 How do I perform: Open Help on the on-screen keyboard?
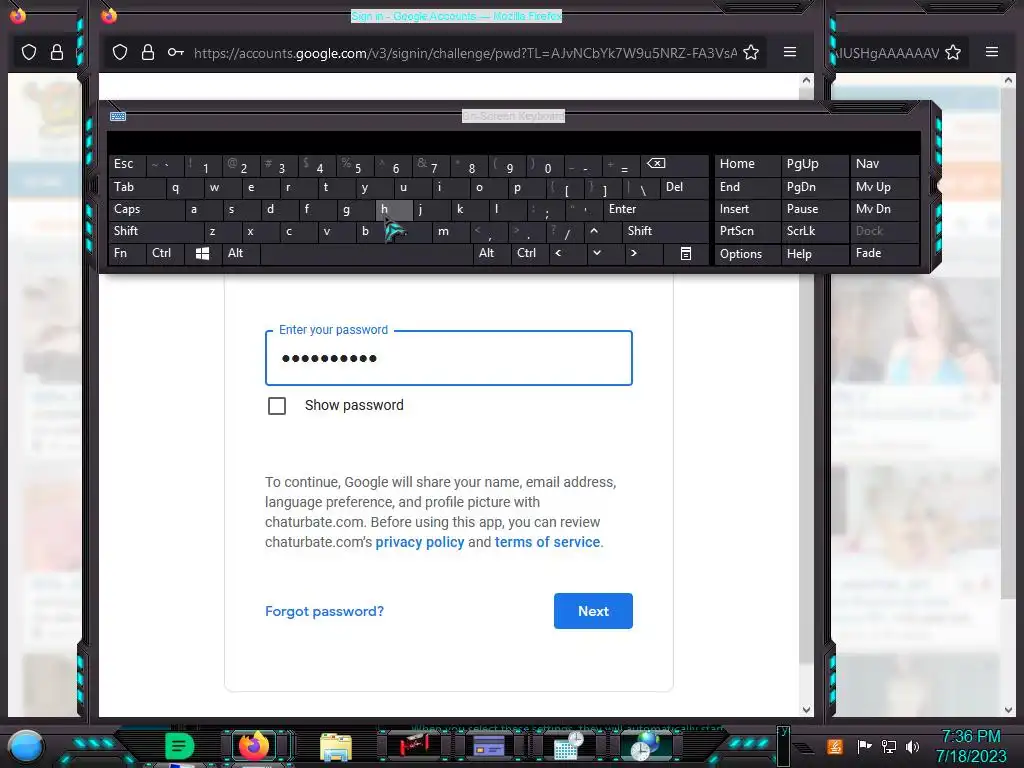tap(814, 253)
